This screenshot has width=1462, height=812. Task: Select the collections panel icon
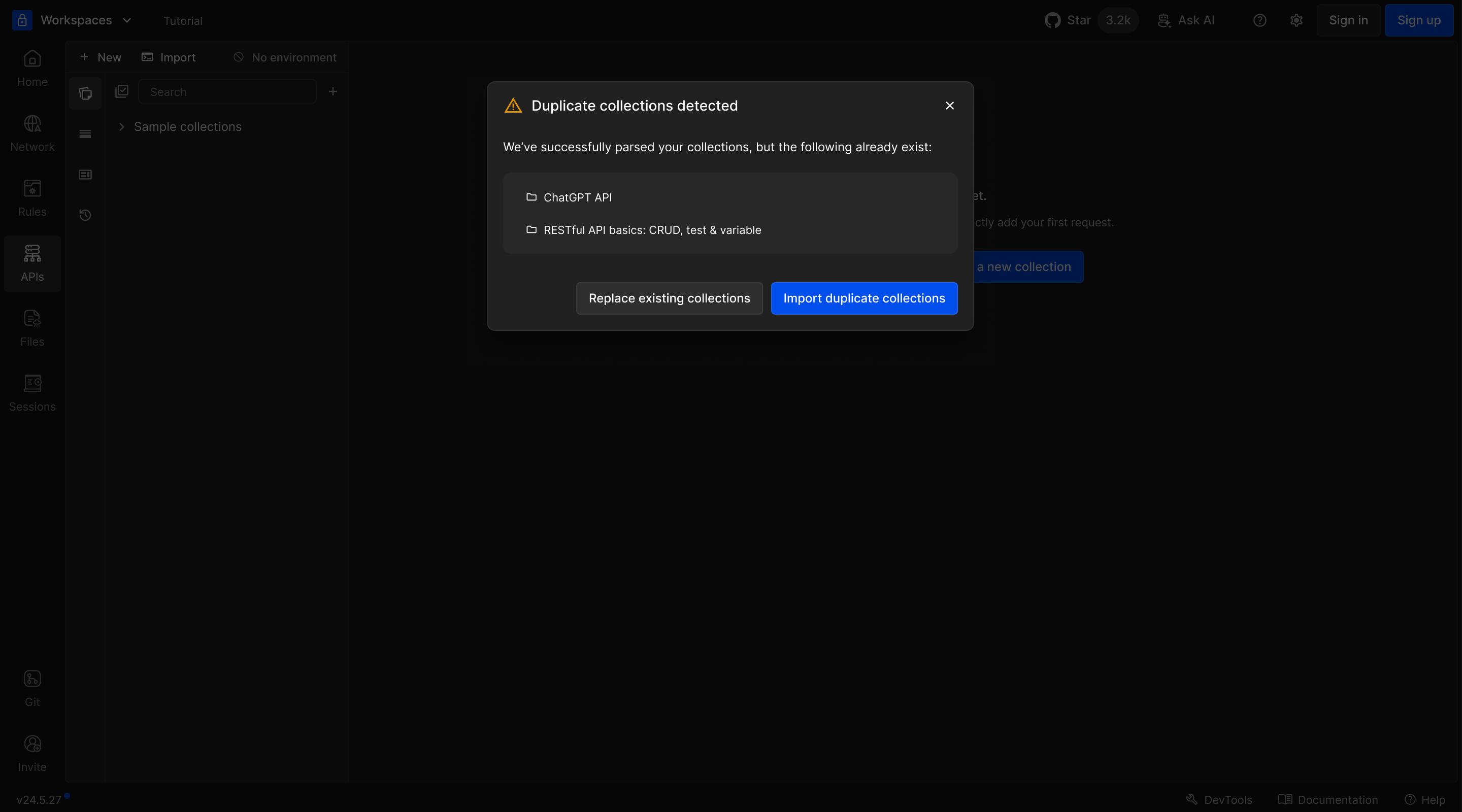[85, 93]
